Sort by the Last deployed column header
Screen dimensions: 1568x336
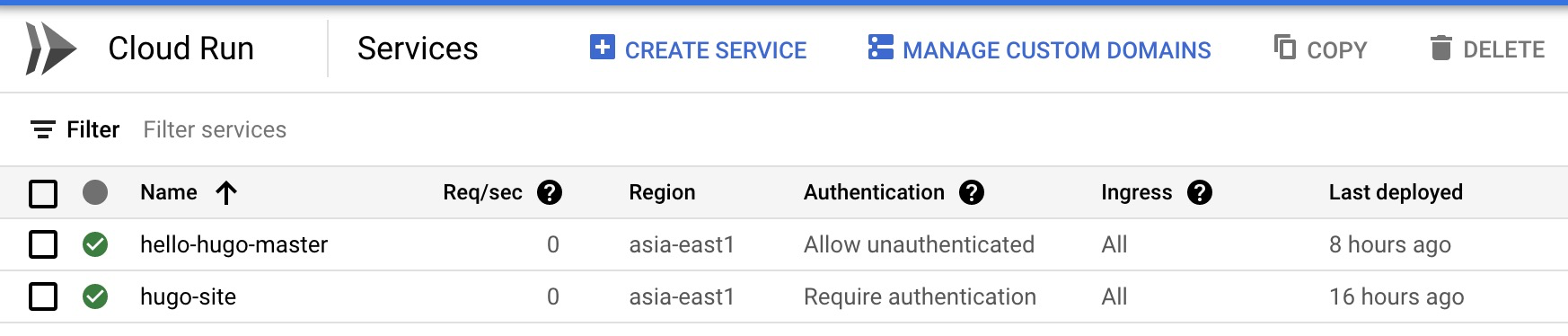point(1396,192)
